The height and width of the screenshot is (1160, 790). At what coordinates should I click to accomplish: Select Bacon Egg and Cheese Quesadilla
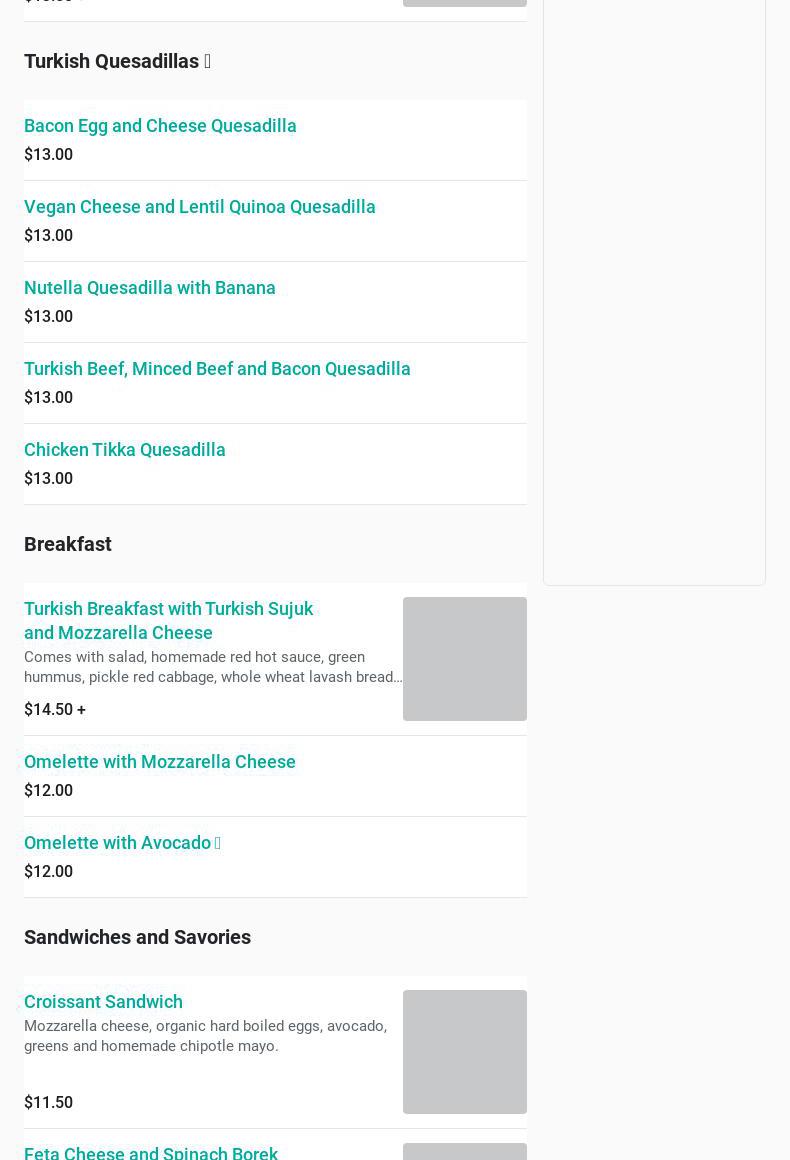point(160,126)
